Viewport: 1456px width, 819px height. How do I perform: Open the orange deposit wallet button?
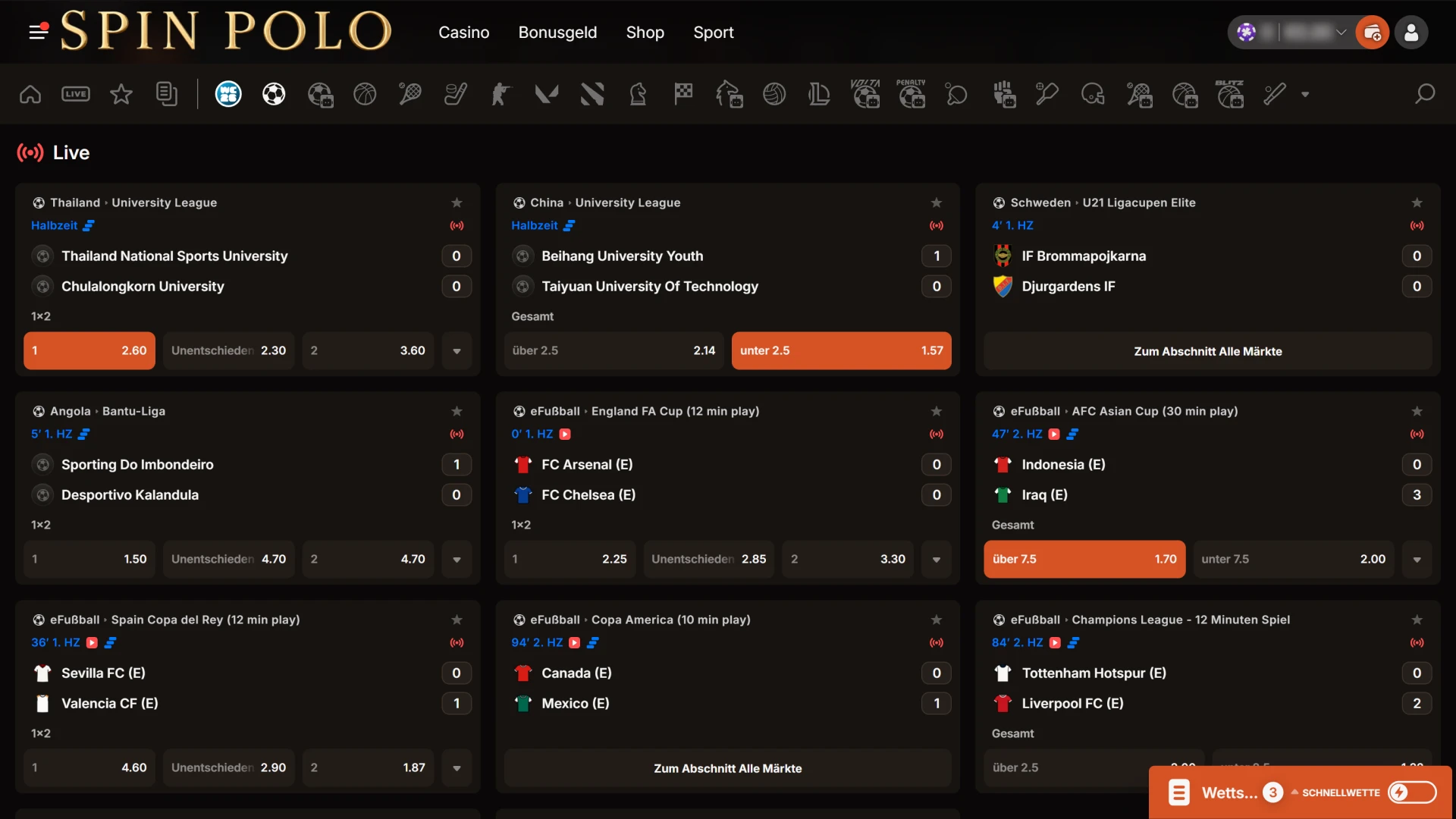(1372, 33)
